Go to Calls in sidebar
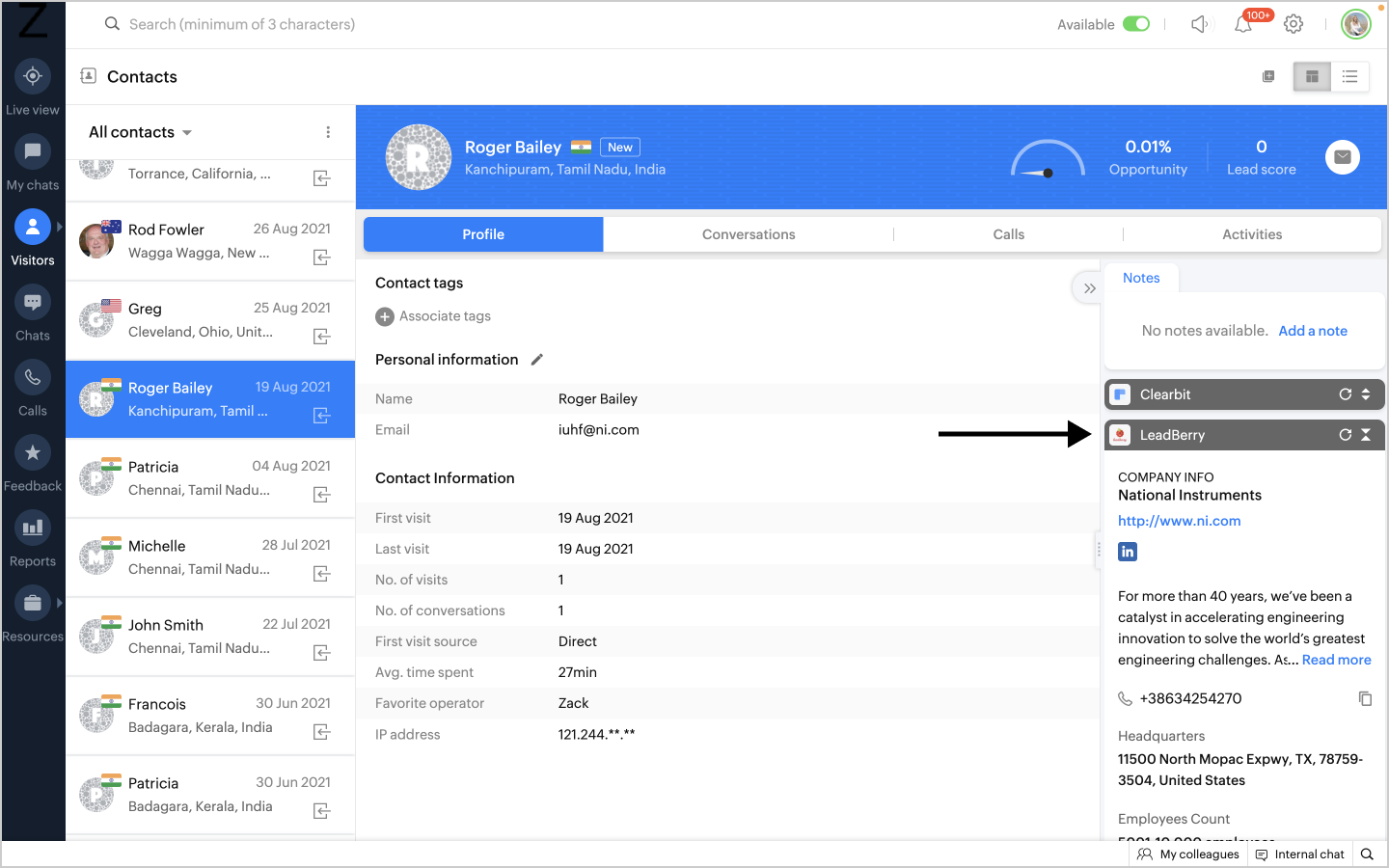This screenshot has height=868, width=1389. coord(32,388)
